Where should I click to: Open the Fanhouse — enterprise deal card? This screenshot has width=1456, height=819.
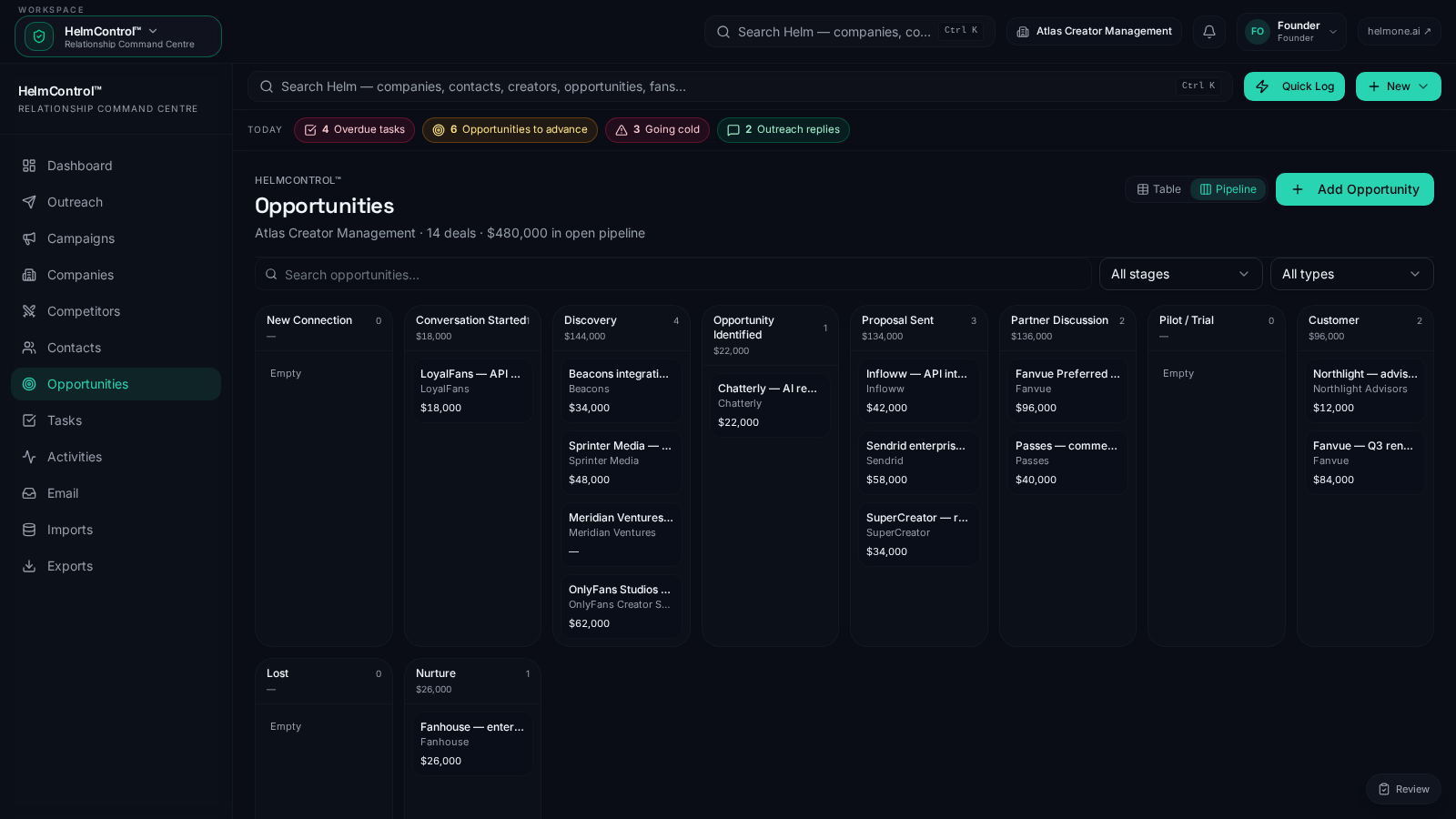point(472,743)
